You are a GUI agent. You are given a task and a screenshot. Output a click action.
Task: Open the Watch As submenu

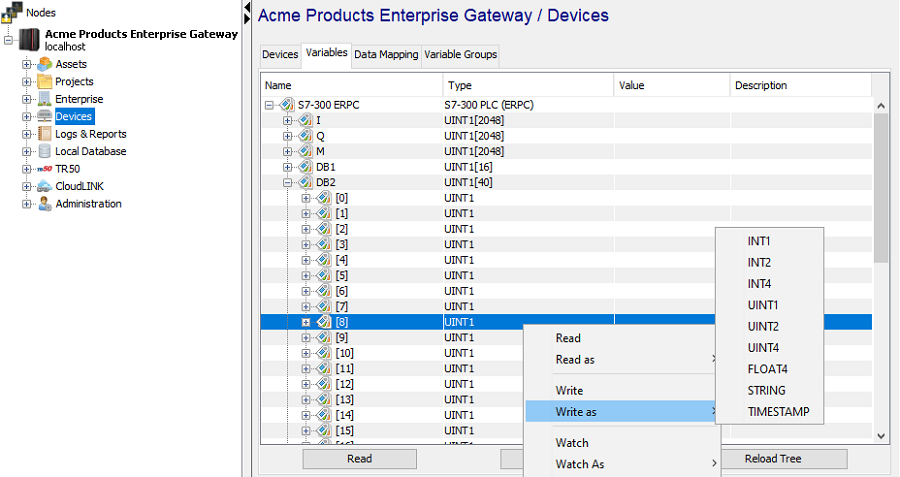tap(621, 464)
